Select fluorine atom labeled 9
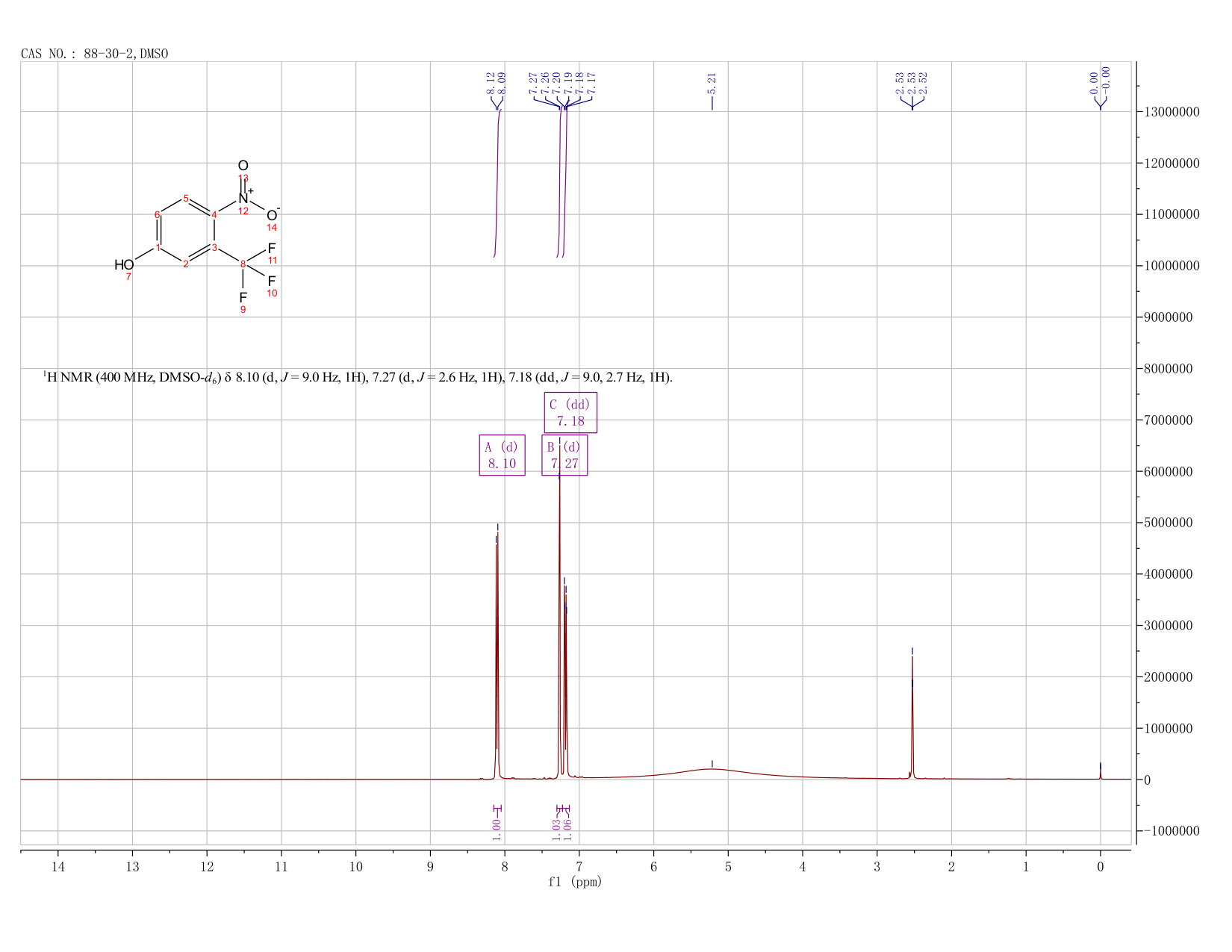The height and width of the screenshot is (952, 1232). click(x=243, y=297)
